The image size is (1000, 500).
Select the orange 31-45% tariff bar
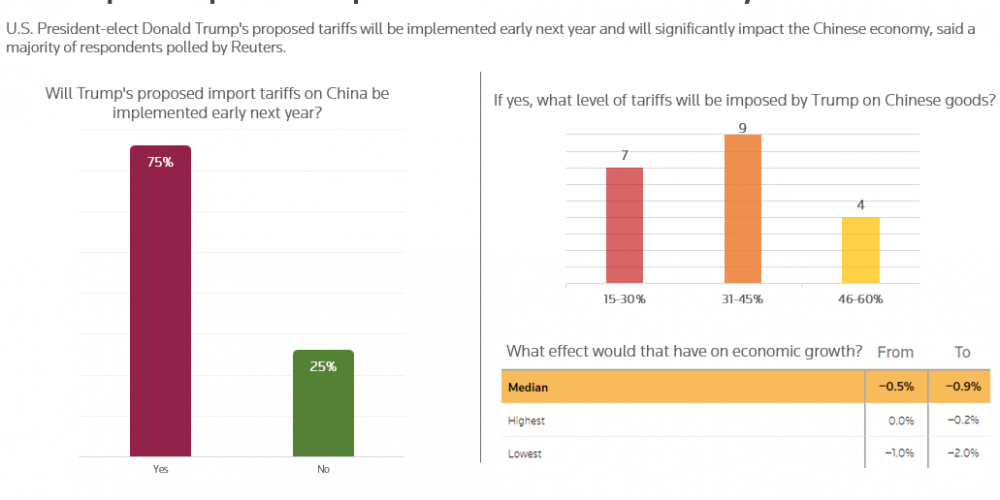click(743, 209)
